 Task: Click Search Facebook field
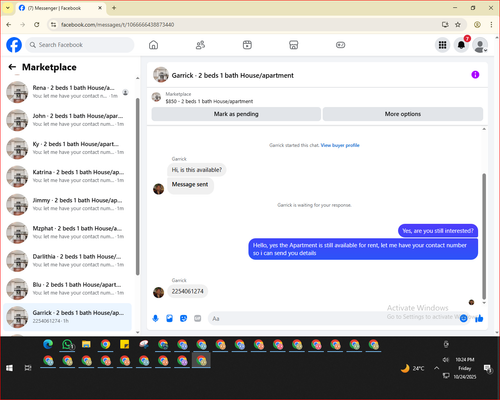coord(80,45)
